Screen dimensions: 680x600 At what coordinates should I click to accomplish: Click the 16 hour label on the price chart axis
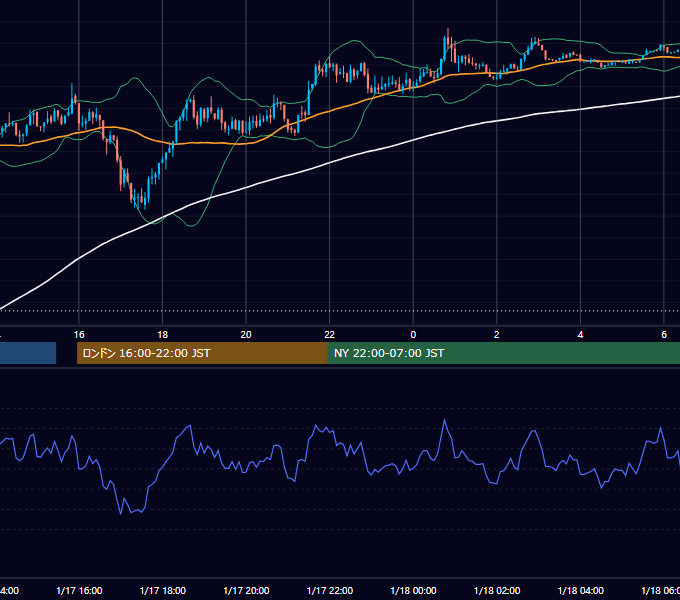pos(79,335)
